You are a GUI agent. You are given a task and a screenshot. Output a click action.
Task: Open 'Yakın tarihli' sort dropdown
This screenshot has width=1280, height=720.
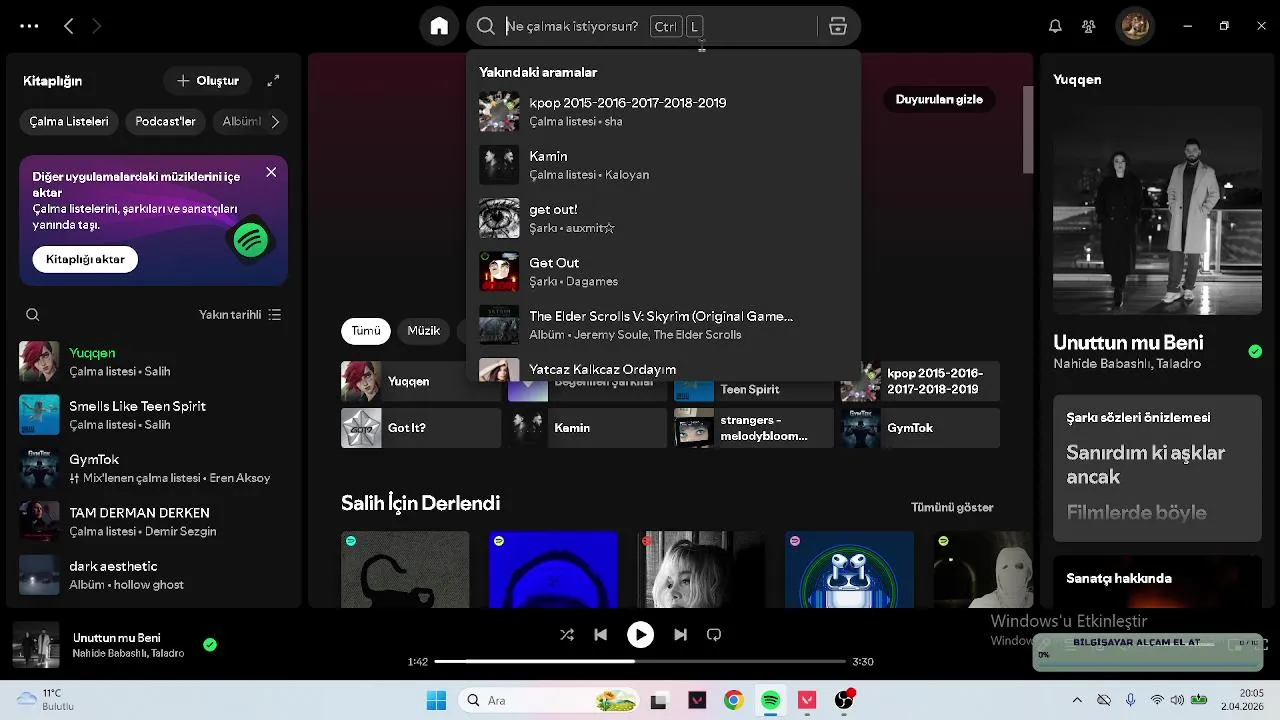(x=240, y=314)
